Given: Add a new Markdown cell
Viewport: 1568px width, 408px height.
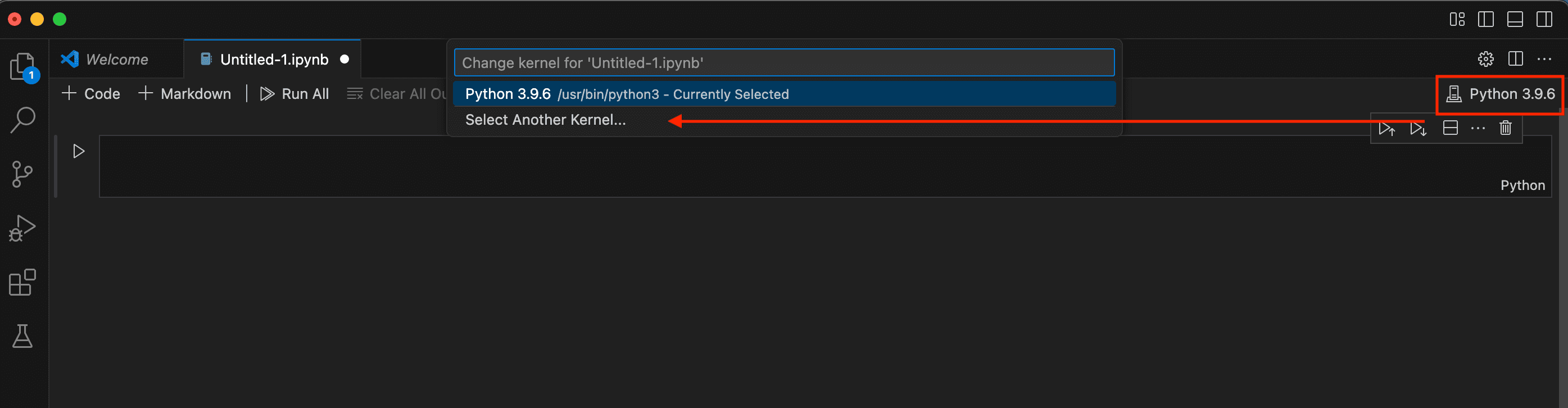Looking at the screenshot, I should click(184, 94).
